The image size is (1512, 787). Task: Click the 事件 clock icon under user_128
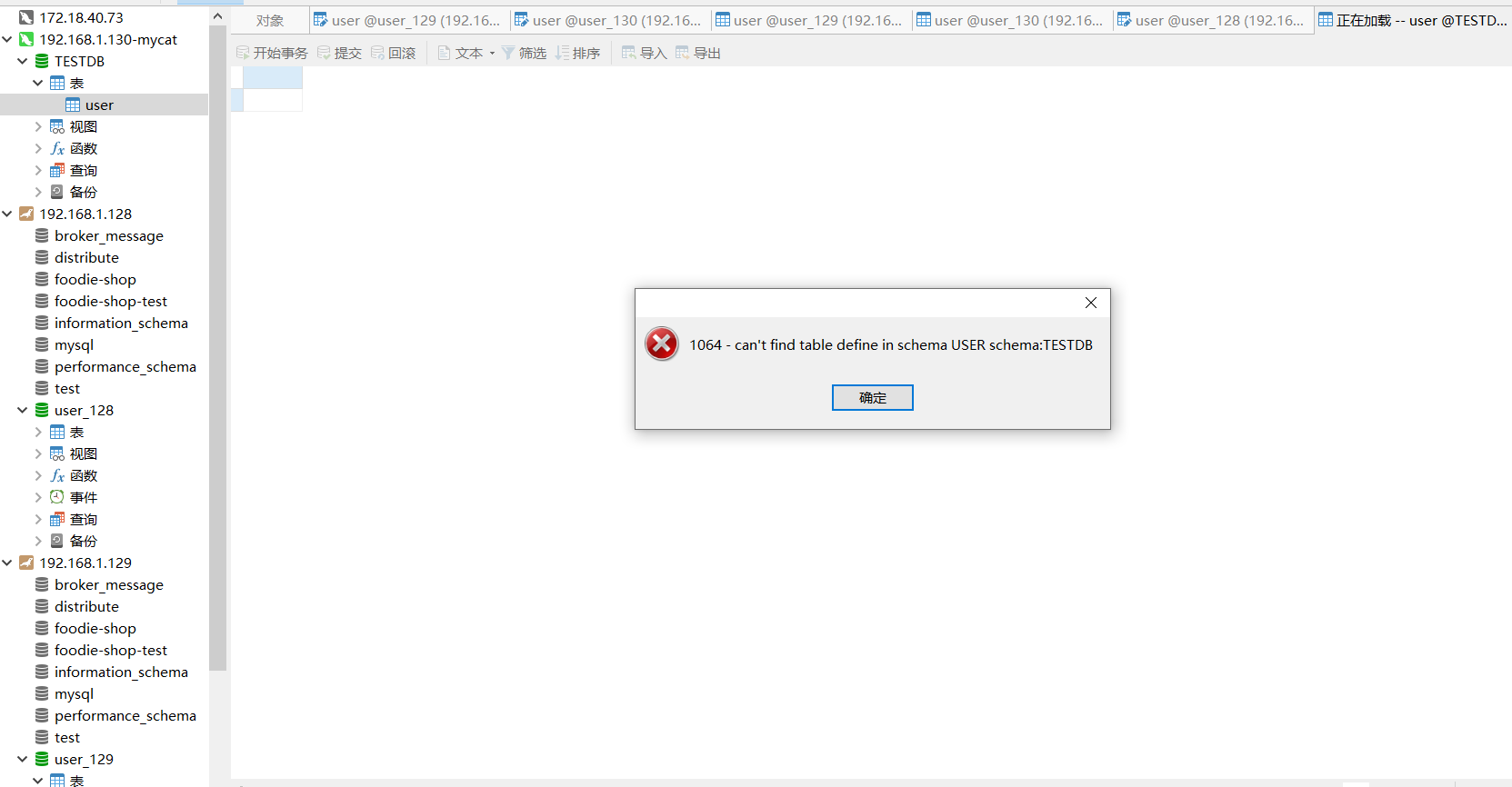(57, 497)
